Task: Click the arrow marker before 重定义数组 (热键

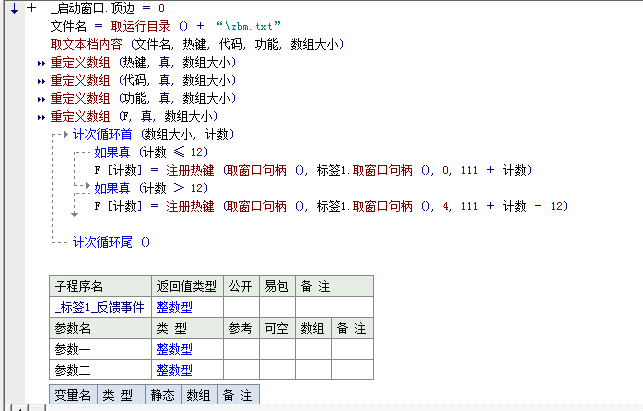Action: pos(41,62)
